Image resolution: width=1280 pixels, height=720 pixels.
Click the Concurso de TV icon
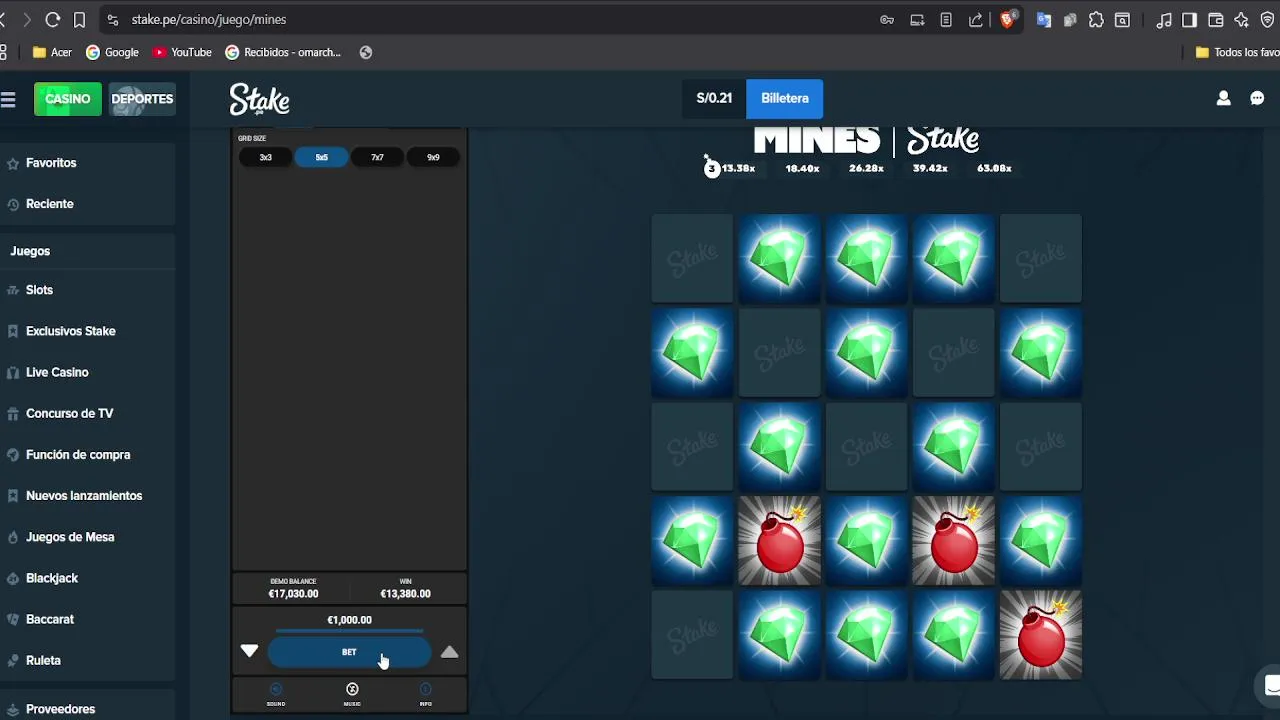[x=13, y=413]
